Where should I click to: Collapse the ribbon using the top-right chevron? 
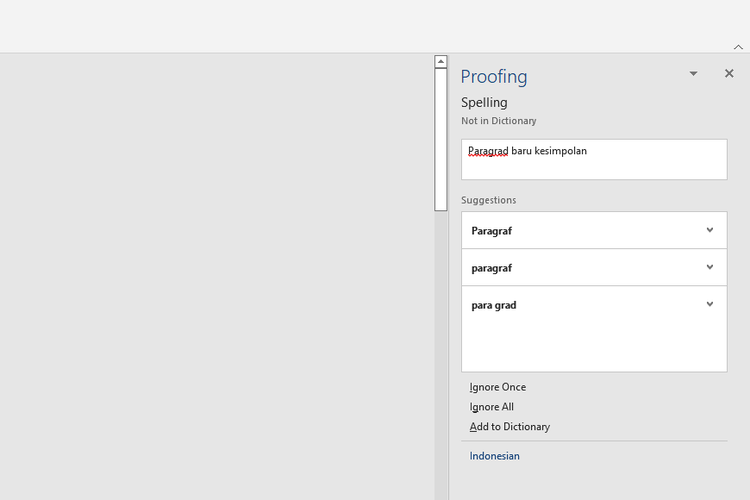pos(738,47)
